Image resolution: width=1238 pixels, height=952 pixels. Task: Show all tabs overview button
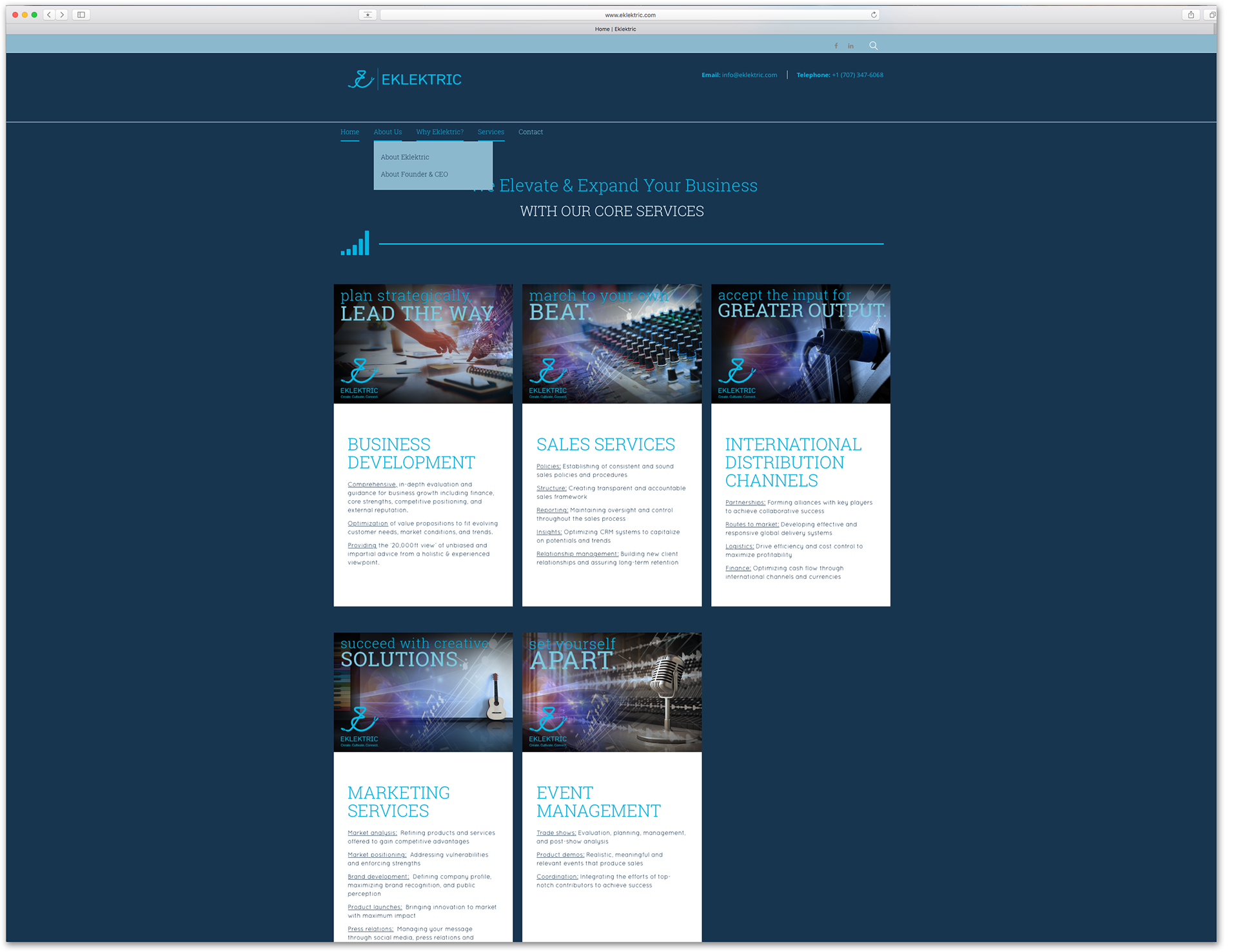pyautogui.click(x=1212, y=15)
